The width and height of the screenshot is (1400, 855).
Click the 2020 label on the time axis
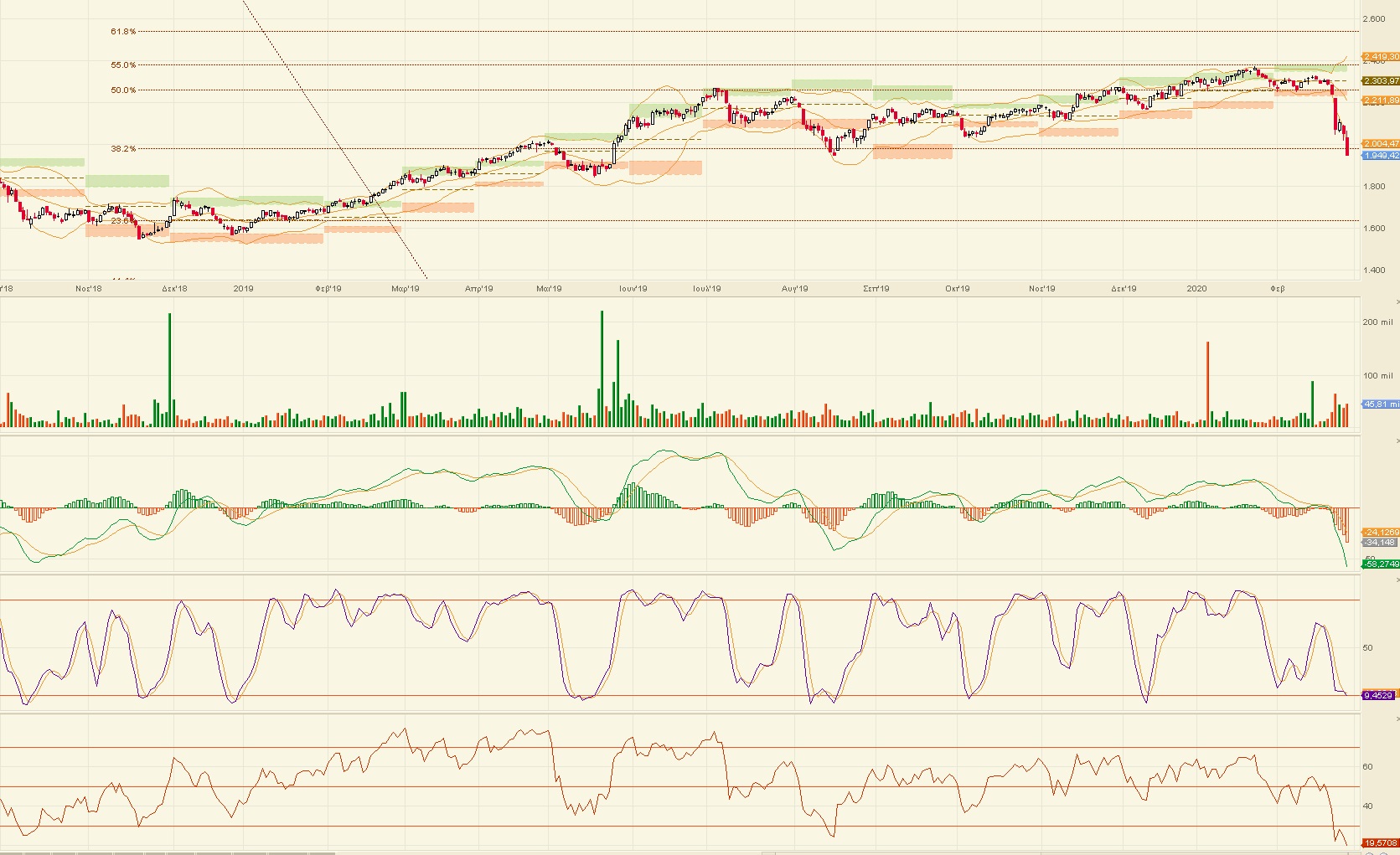click(1196, 289)
